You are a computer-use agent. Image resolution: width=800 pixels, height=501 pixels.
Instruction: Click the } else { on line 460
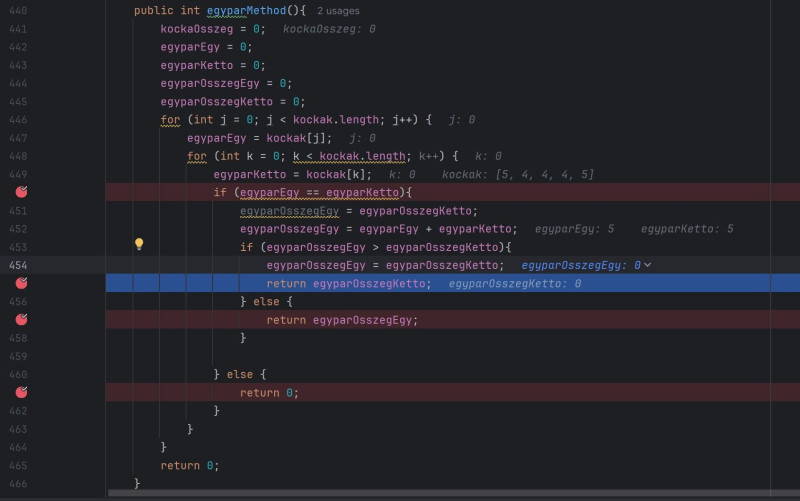[240, 374]
